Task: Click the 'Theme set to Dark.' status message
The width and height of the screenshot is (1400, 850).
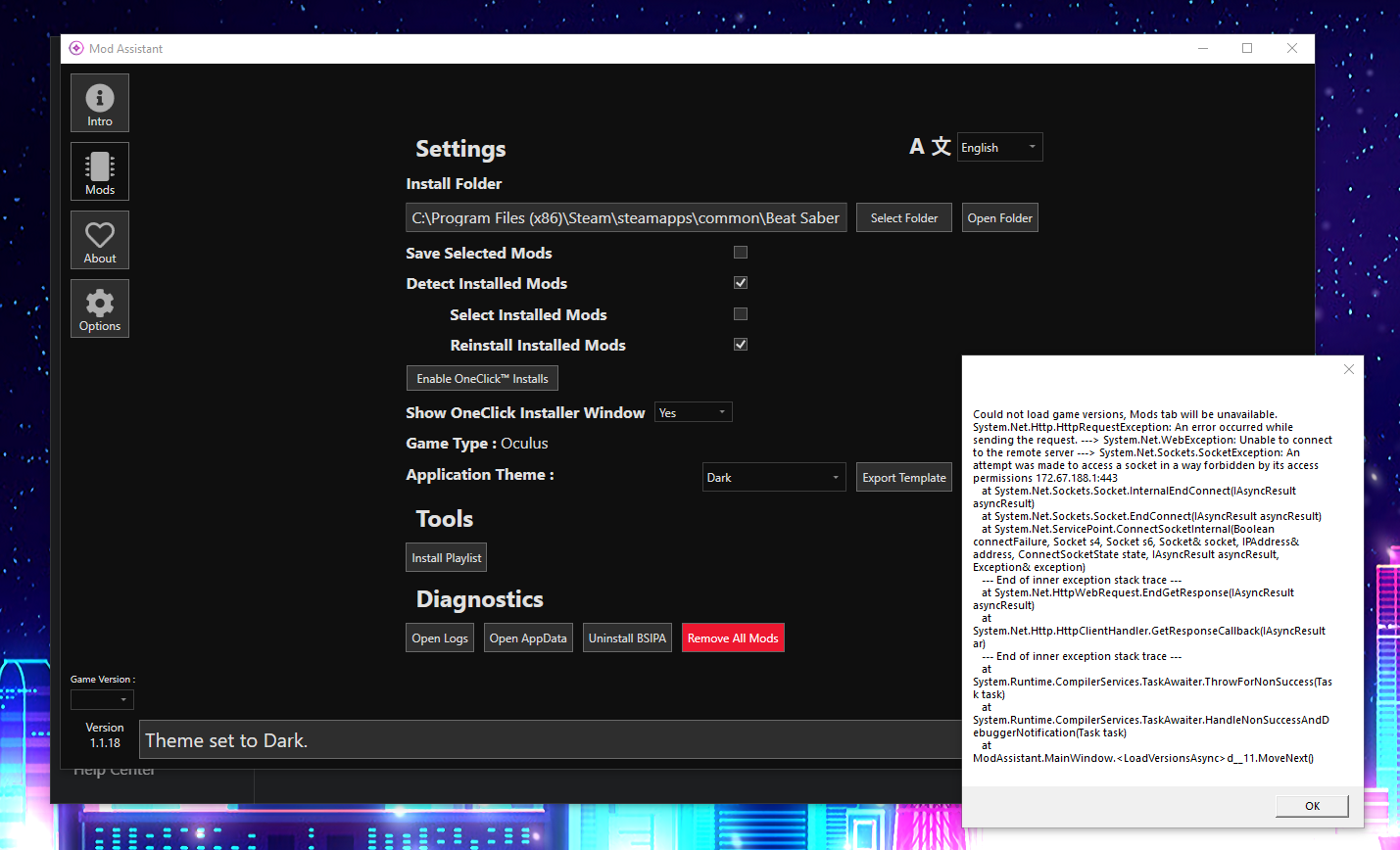Action: [226, 741]
